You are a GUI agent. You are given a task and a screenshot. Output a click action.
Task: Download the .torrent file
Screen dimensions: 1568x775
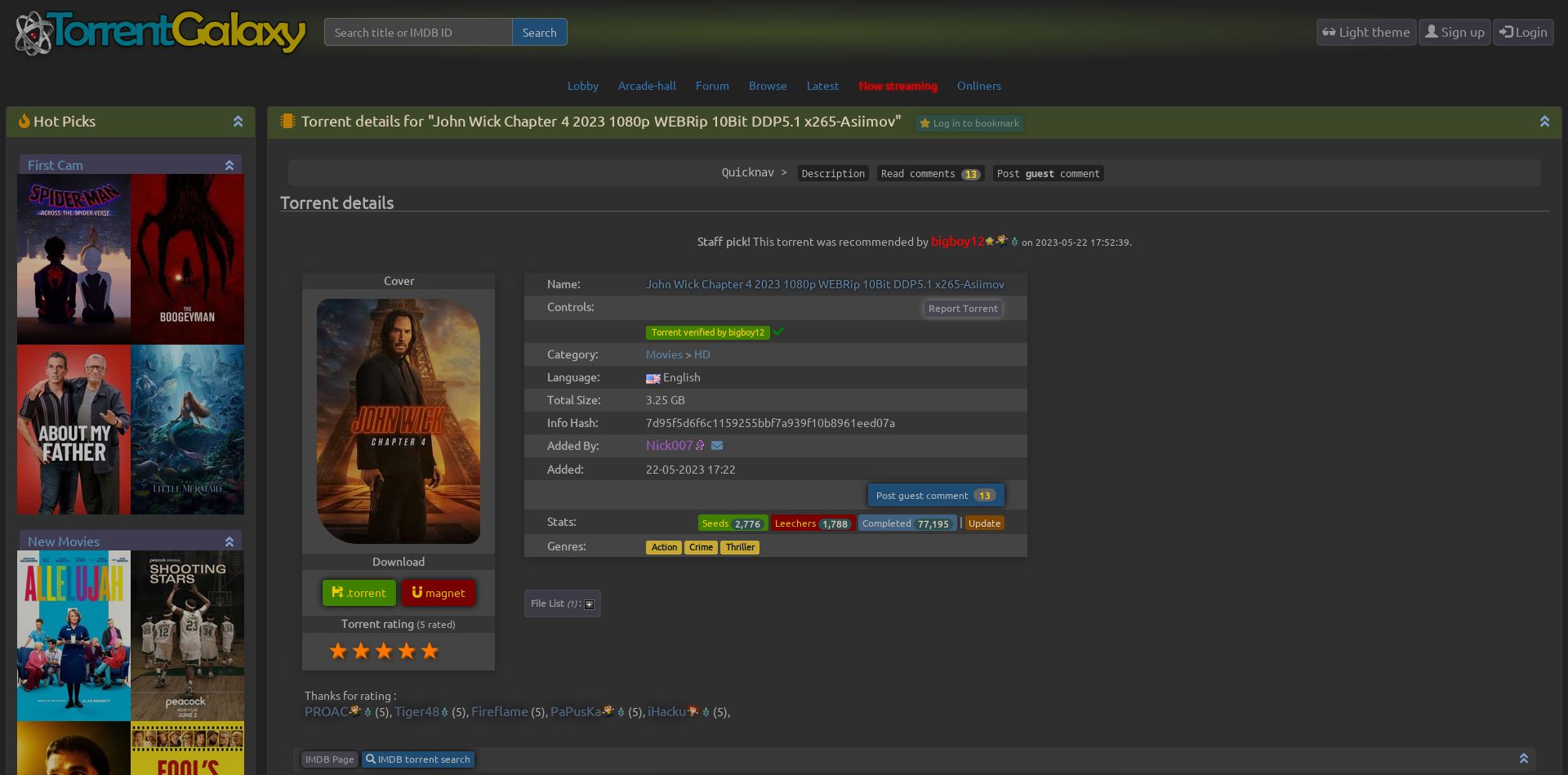[x=359, y=593]
